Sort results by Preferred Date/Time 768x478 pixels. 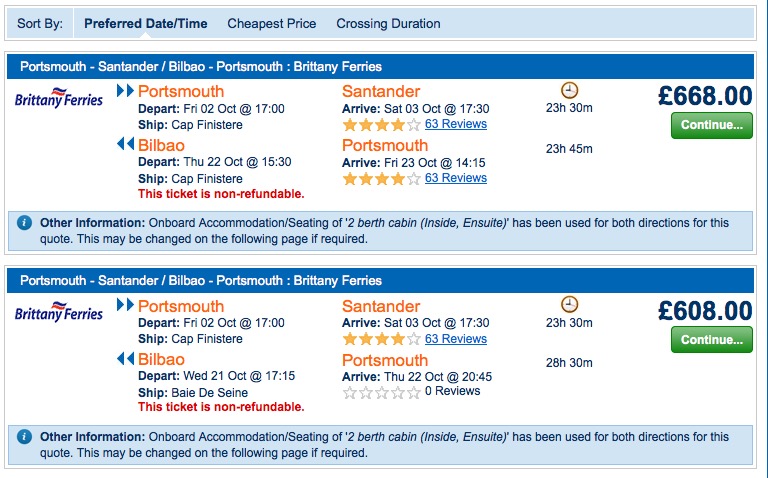(145, 24)
